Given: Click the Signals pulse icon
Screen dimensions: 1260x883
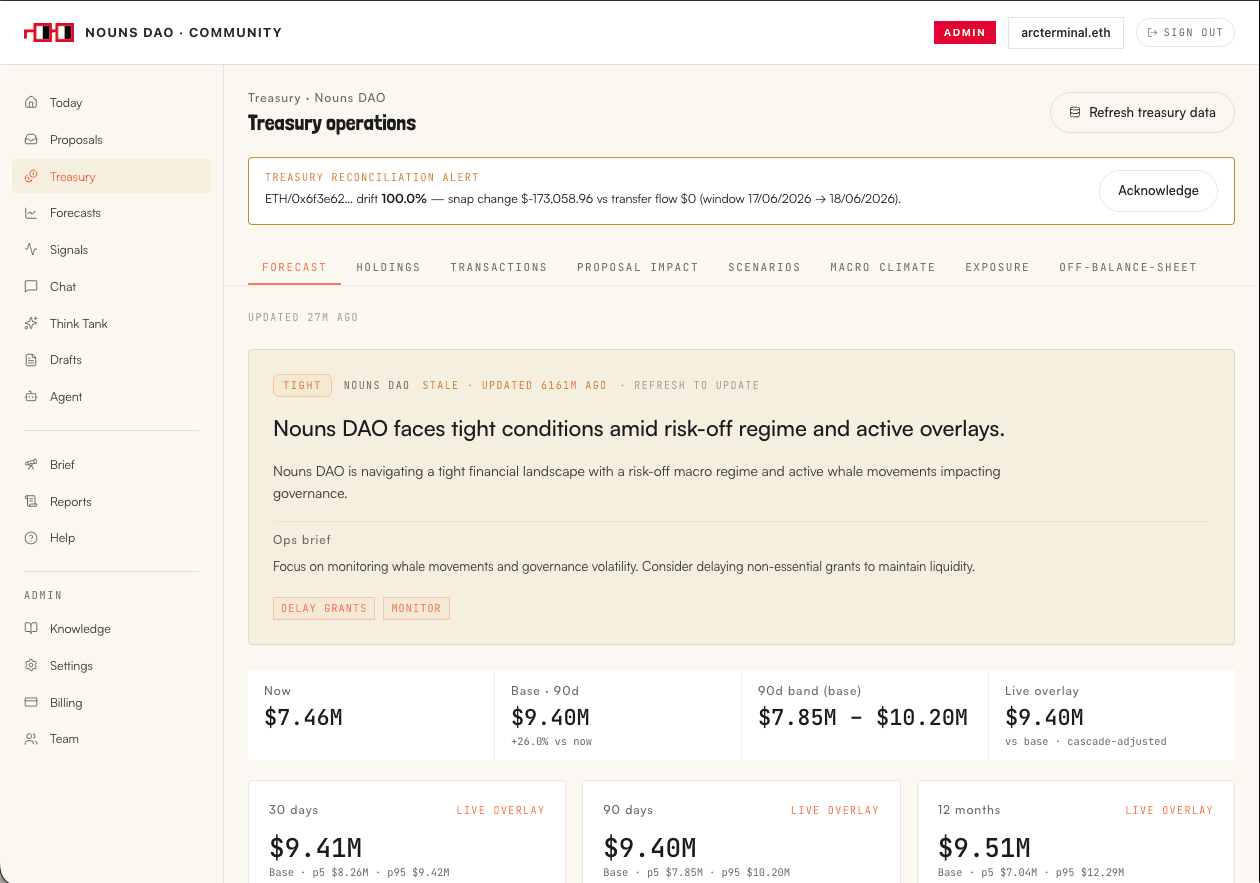Looking at the screenshot, I should click(x=31, y=250).
